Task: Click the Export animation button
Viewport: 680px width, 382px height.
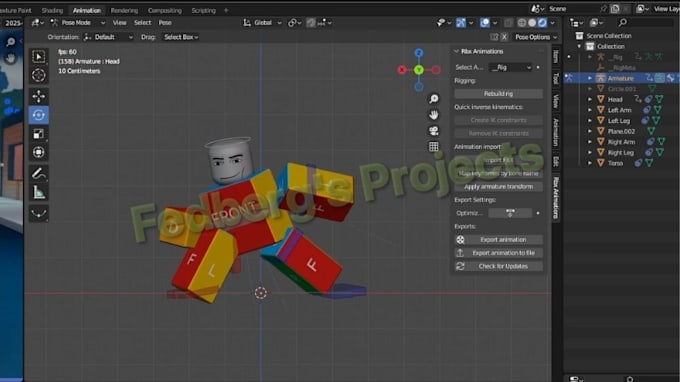Action: 498,239
